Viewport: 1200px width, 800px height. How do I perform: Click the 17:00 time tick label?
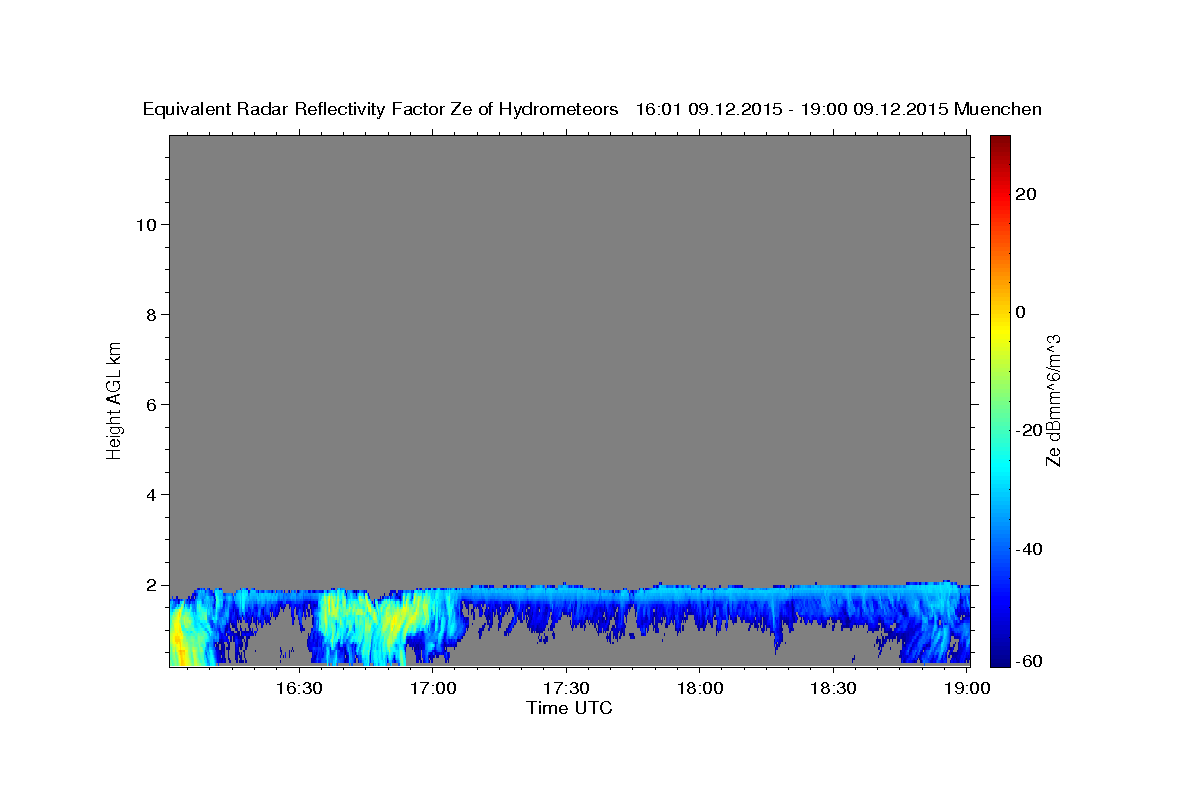click(x=433, y=688)
